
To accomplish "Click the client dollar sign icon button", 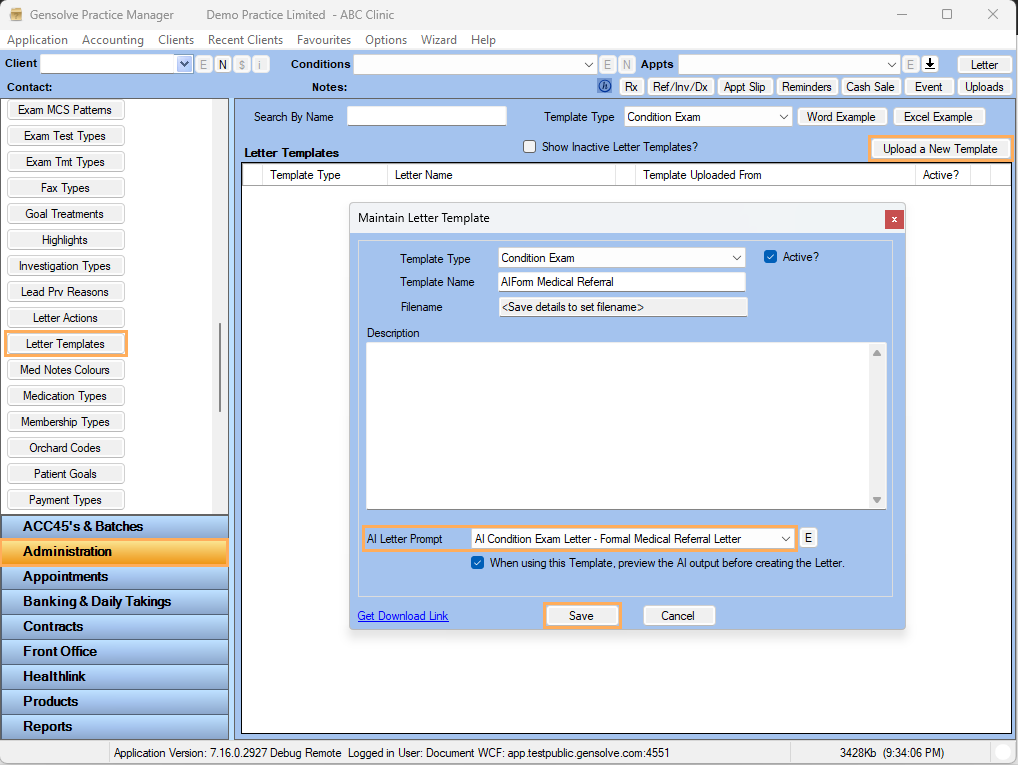I will tap(241, 64).
